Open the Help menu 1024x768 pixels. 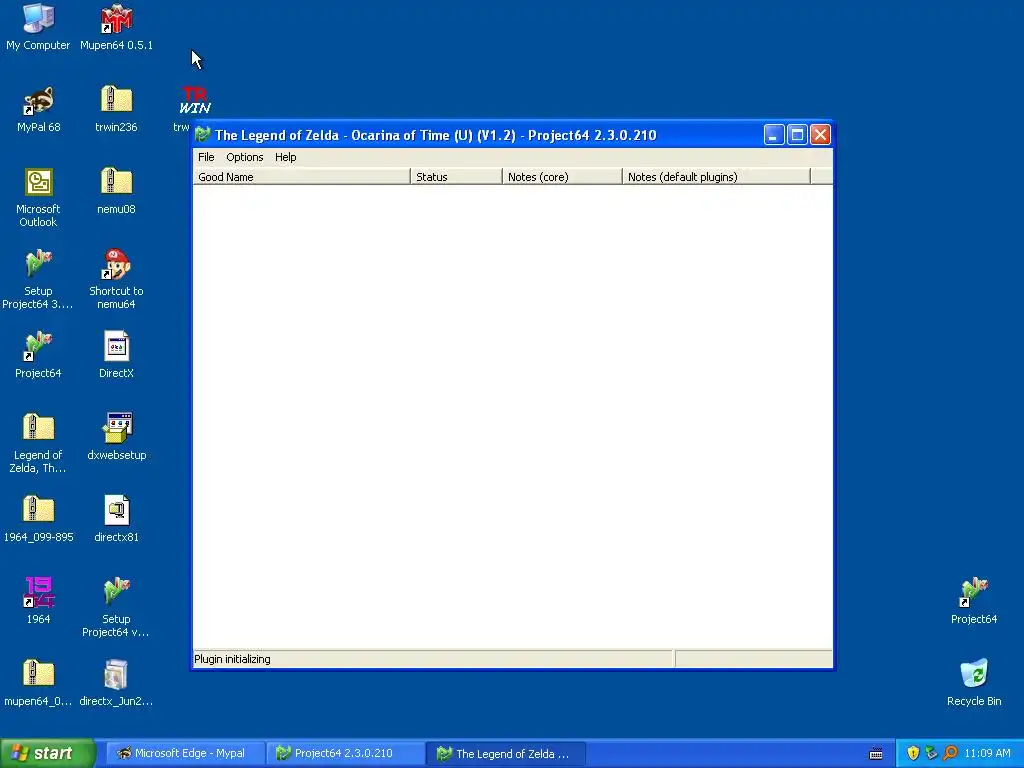pos(285,157)
